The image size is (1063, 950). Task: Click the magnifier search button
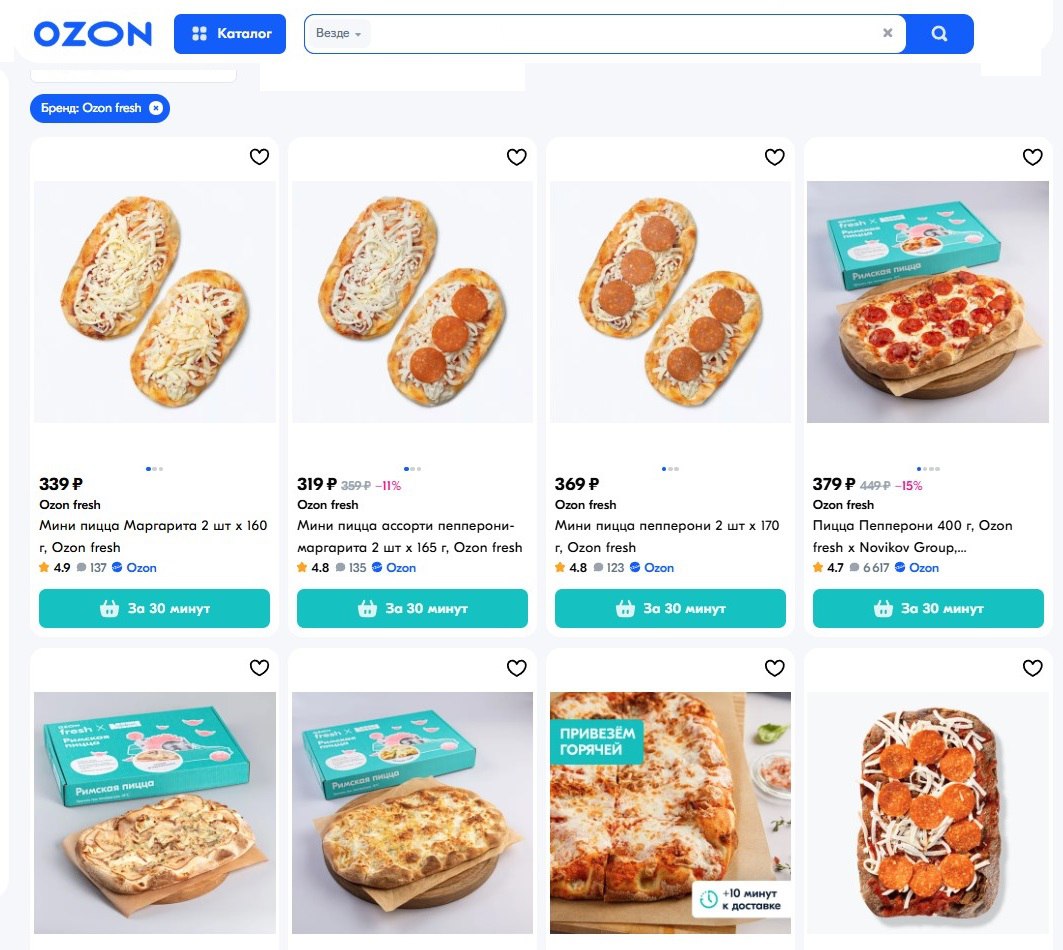click(939, 33)
